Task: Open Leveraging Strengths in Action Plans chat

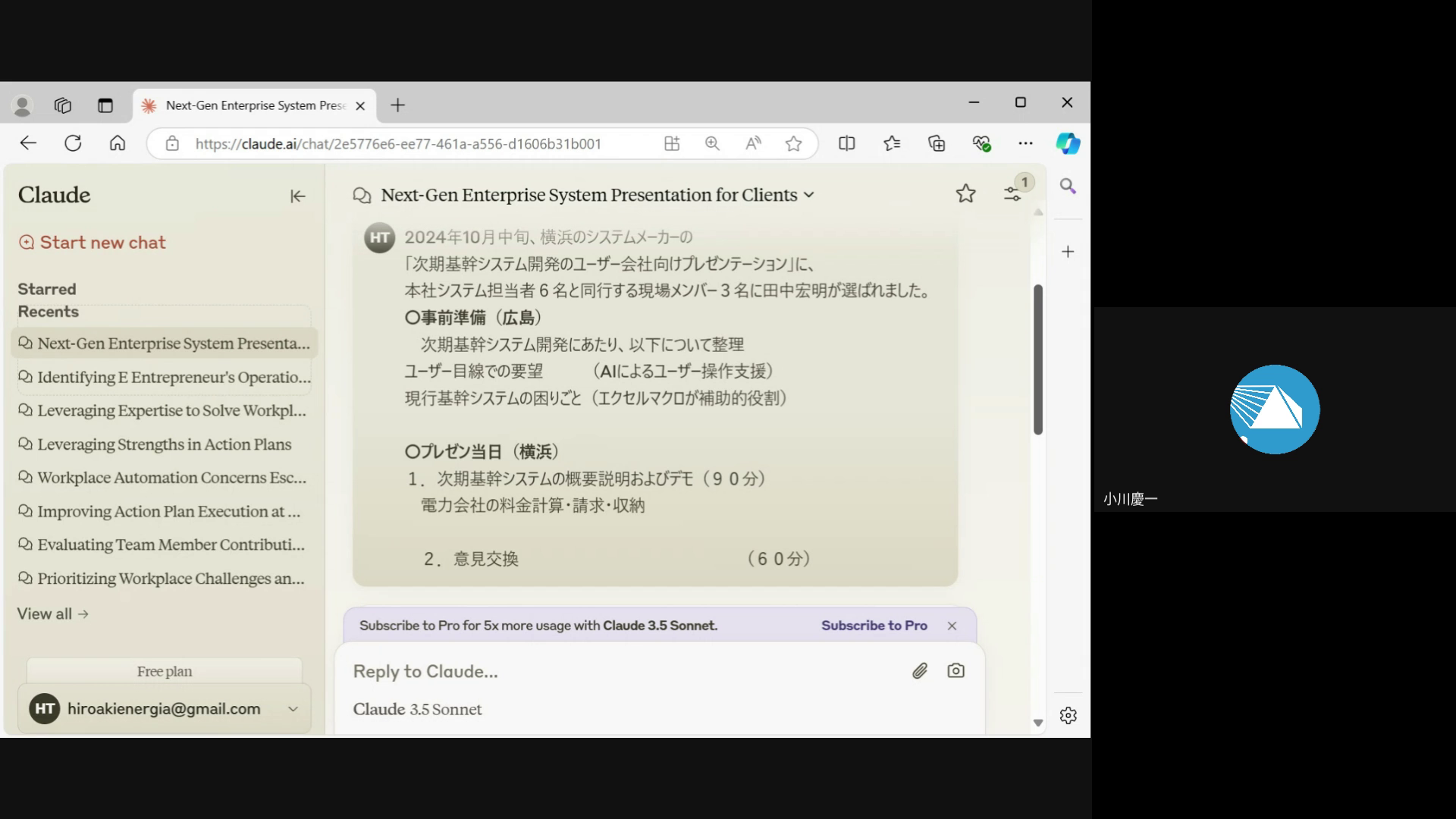Action: 164,444
